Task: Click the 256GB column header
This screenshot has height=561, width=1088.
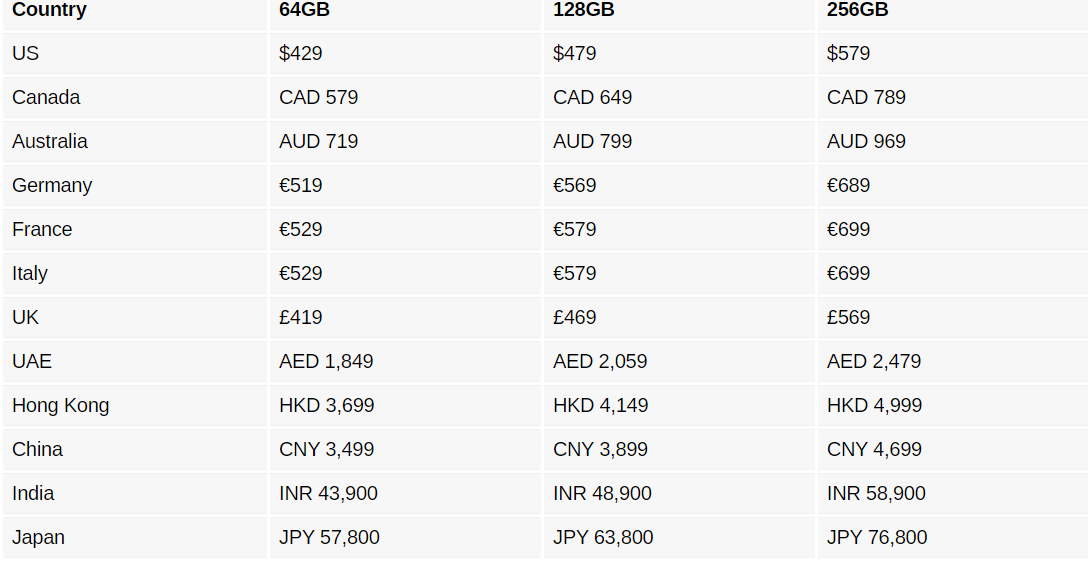Action: point(857,10)
